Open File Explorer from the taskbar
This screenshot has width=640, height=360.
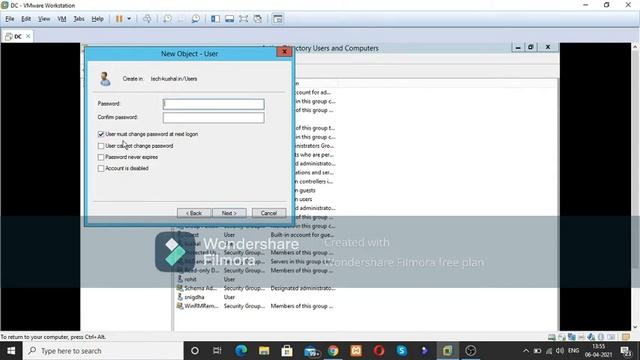pyautogui.click(x=264, y=351)
